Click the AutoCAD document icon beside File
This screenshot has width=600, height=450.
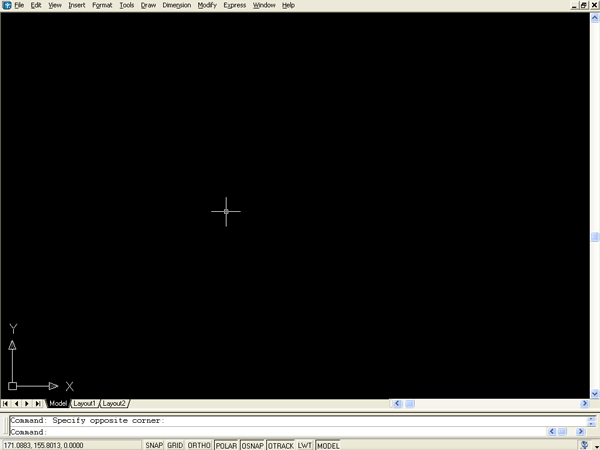7,5
